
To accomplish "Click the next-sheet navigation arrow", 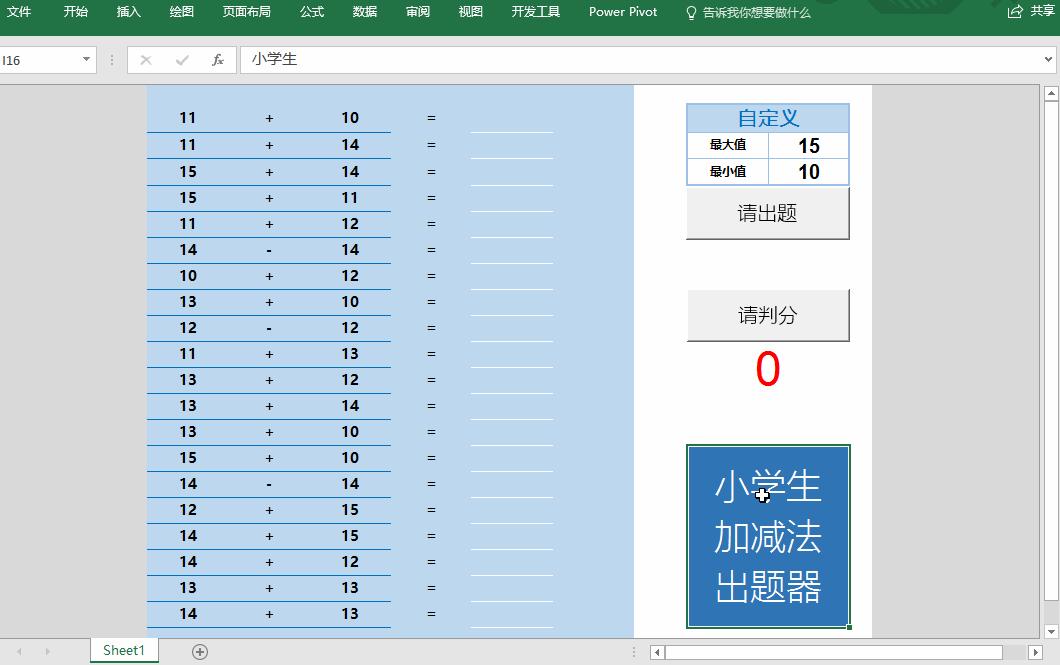I will point(46,650).
